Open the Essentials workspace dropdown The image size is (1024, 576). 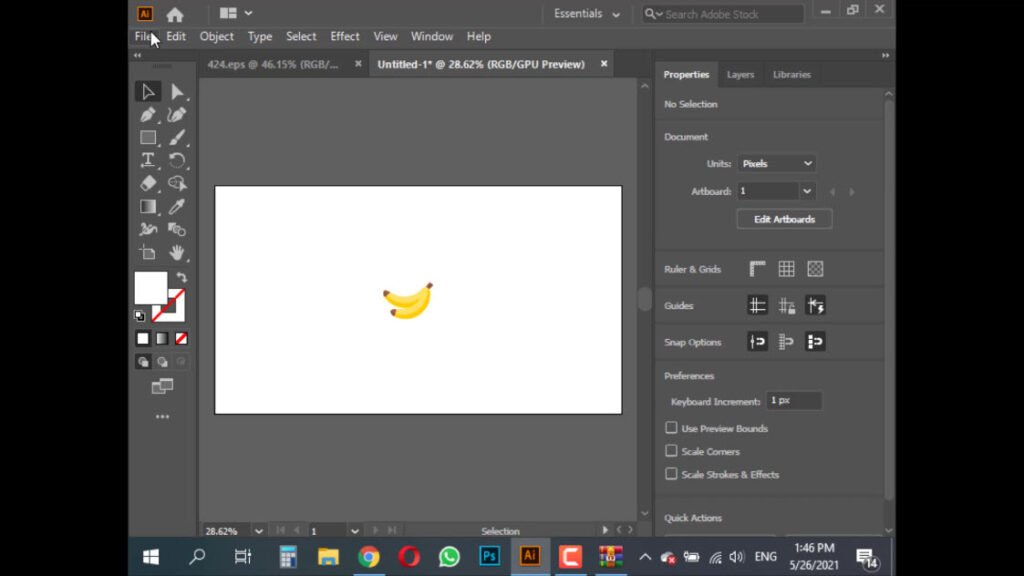[586, 14]
